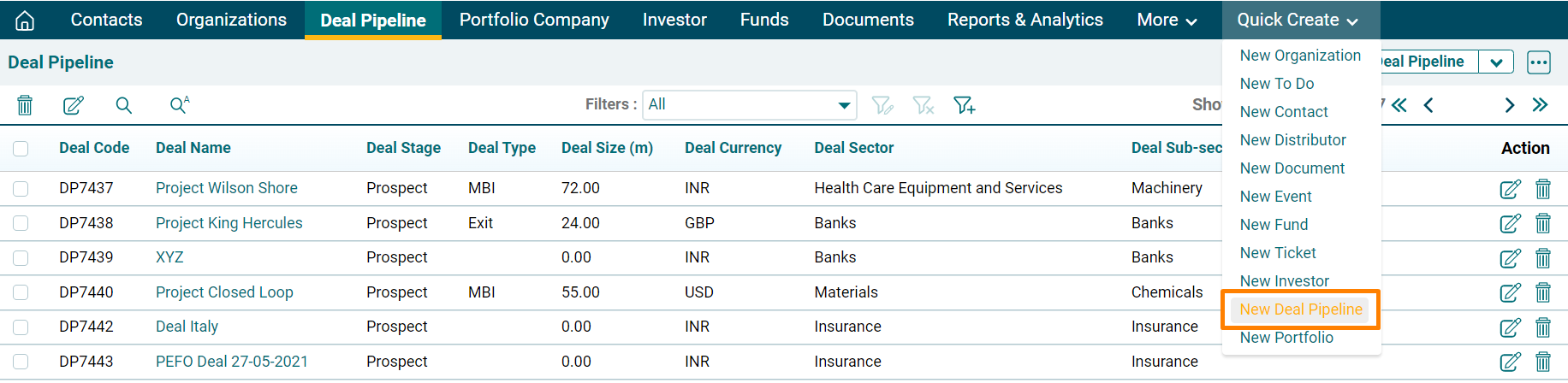Image resolution: width=1568 pixels, height=383 pixels.
Task: Select the DP7442 row checkbox
Action: [x=21, y=327]
